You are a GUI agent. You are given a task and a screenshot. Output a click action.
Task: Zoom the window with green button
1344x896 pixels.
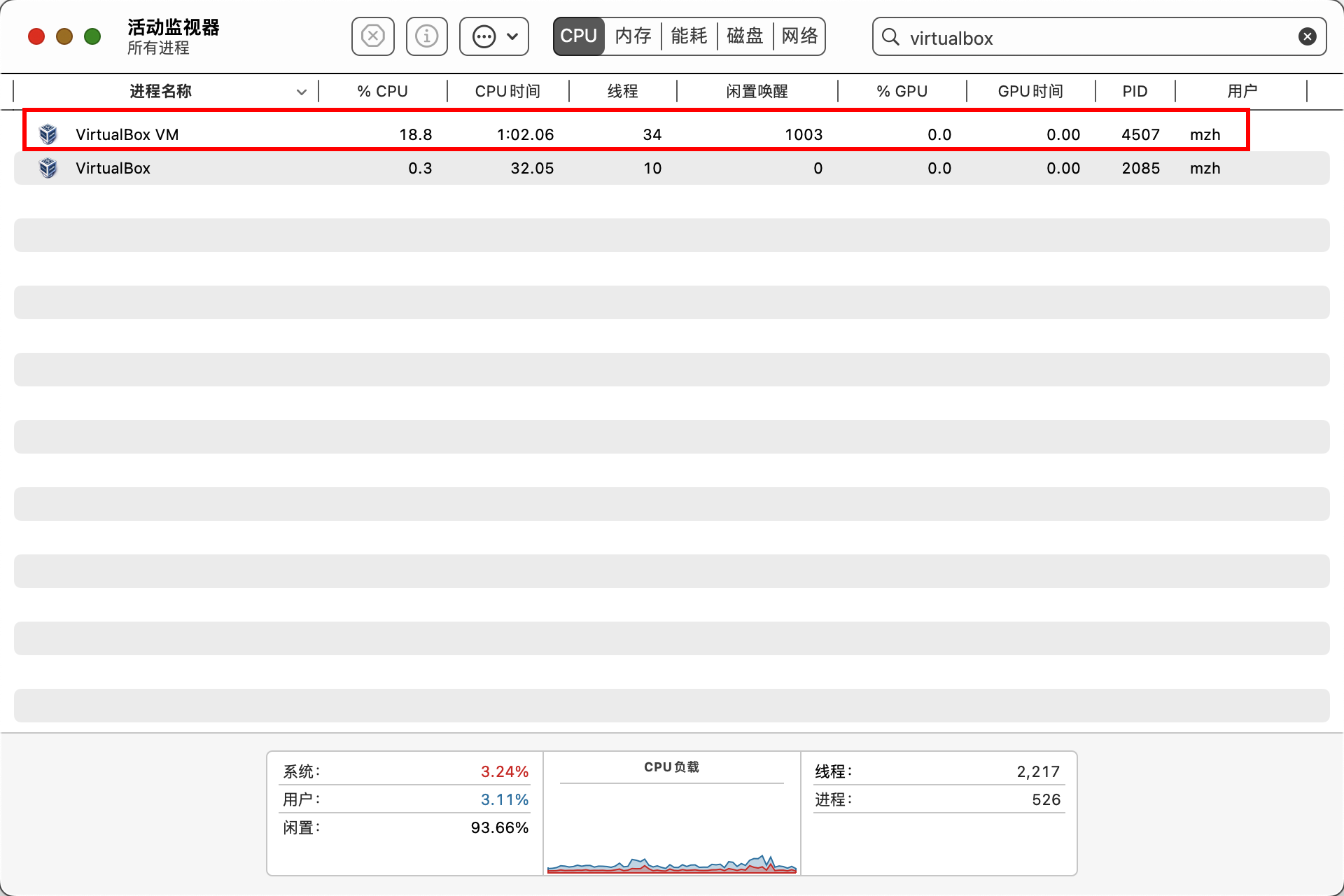pyautogui.click(x=92, y=36)
